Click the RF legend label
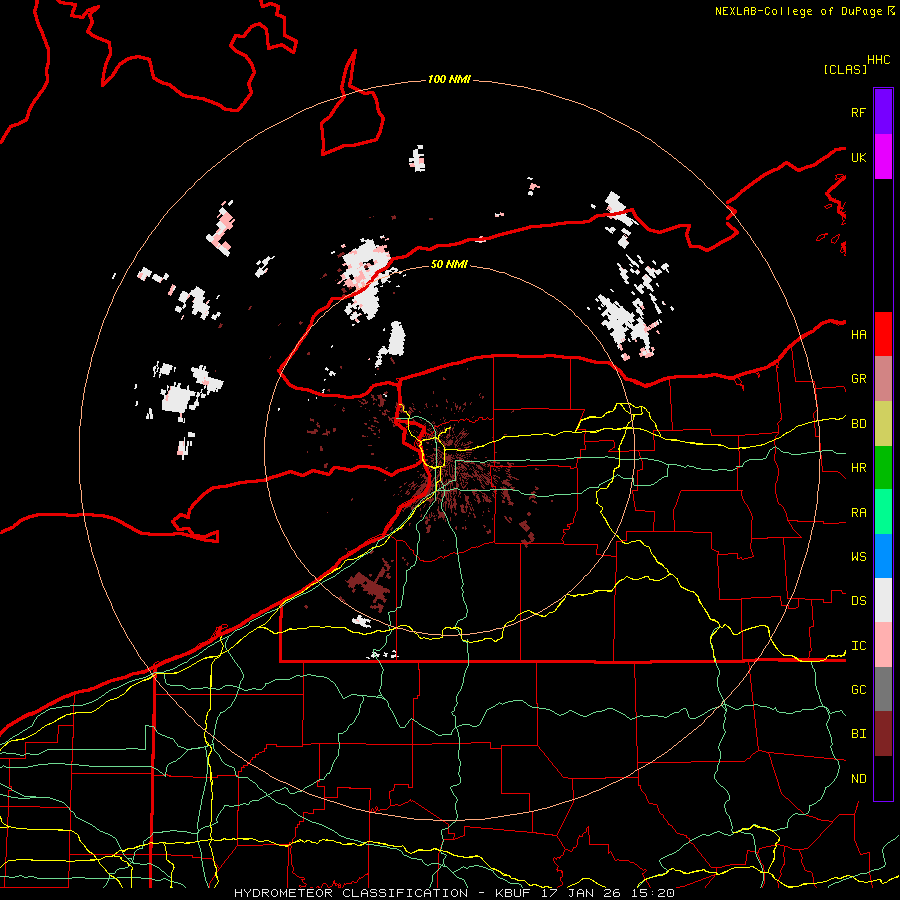900x900 pixels. [x=858, y=112]
